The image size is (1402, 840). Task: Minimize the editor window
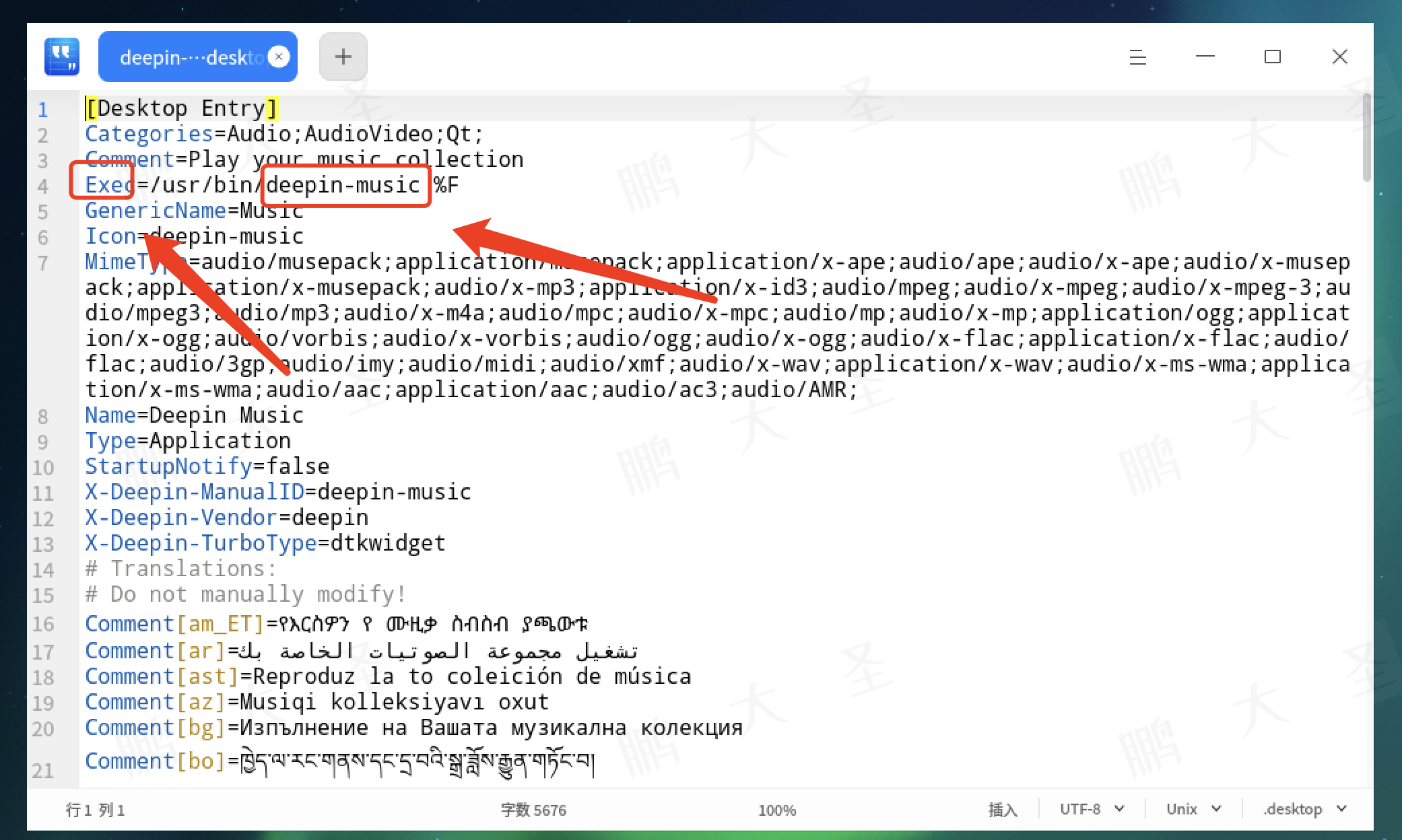(x=1205, y=57)
